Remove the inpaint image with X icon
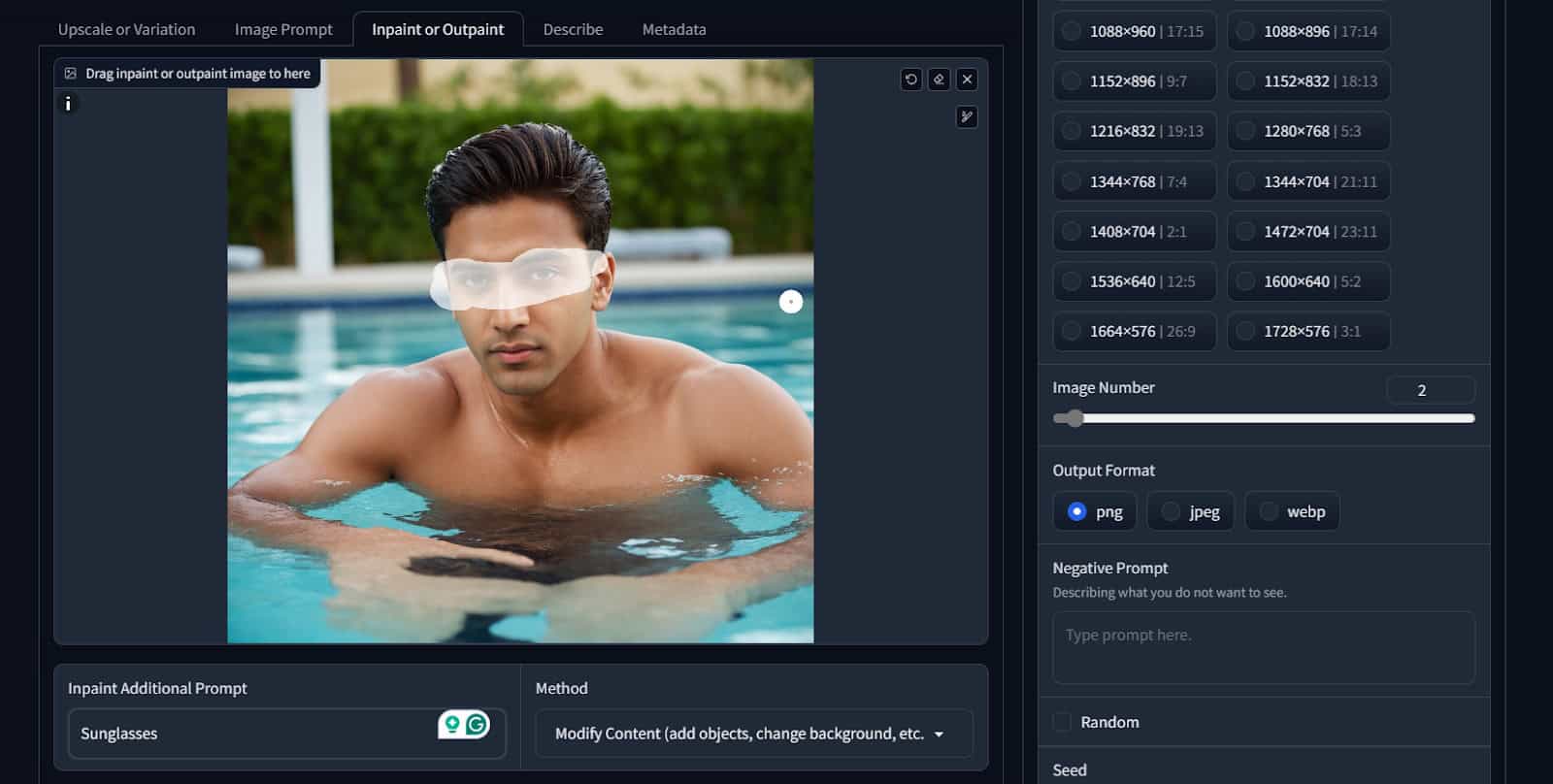This screenshot has height=784, width=1553. 967,80
